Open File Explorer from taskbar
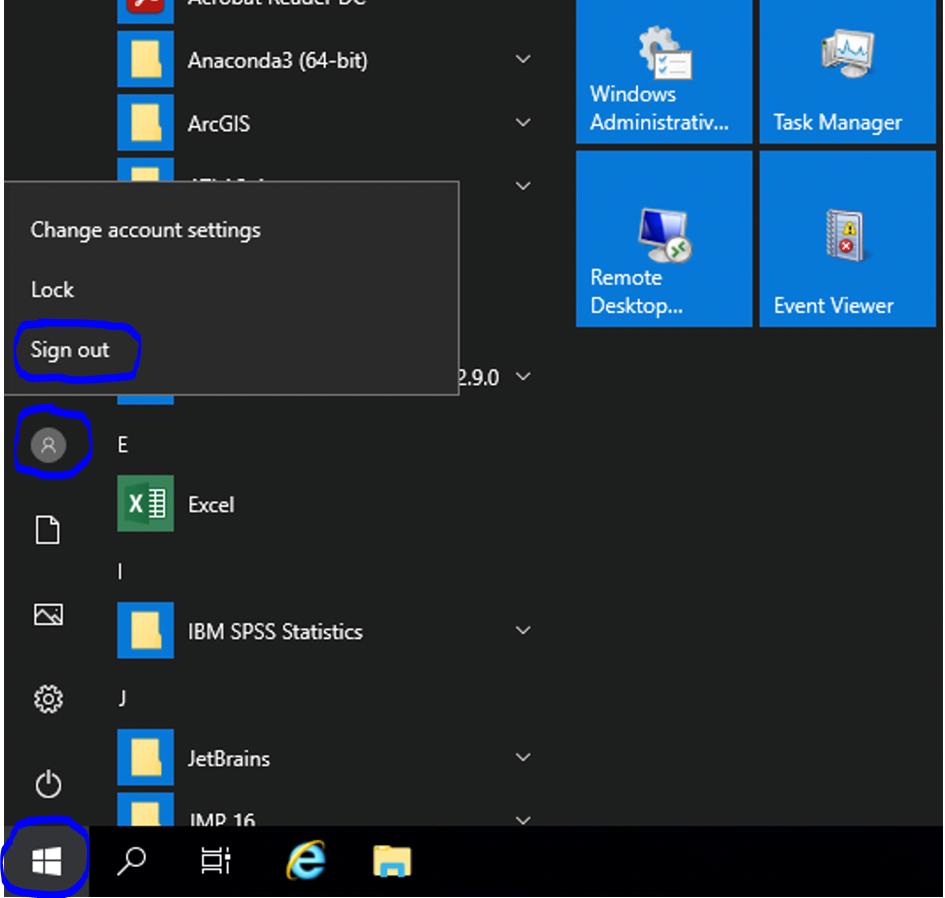This screenshot has height=898, width=945. (x=392, y=861)
